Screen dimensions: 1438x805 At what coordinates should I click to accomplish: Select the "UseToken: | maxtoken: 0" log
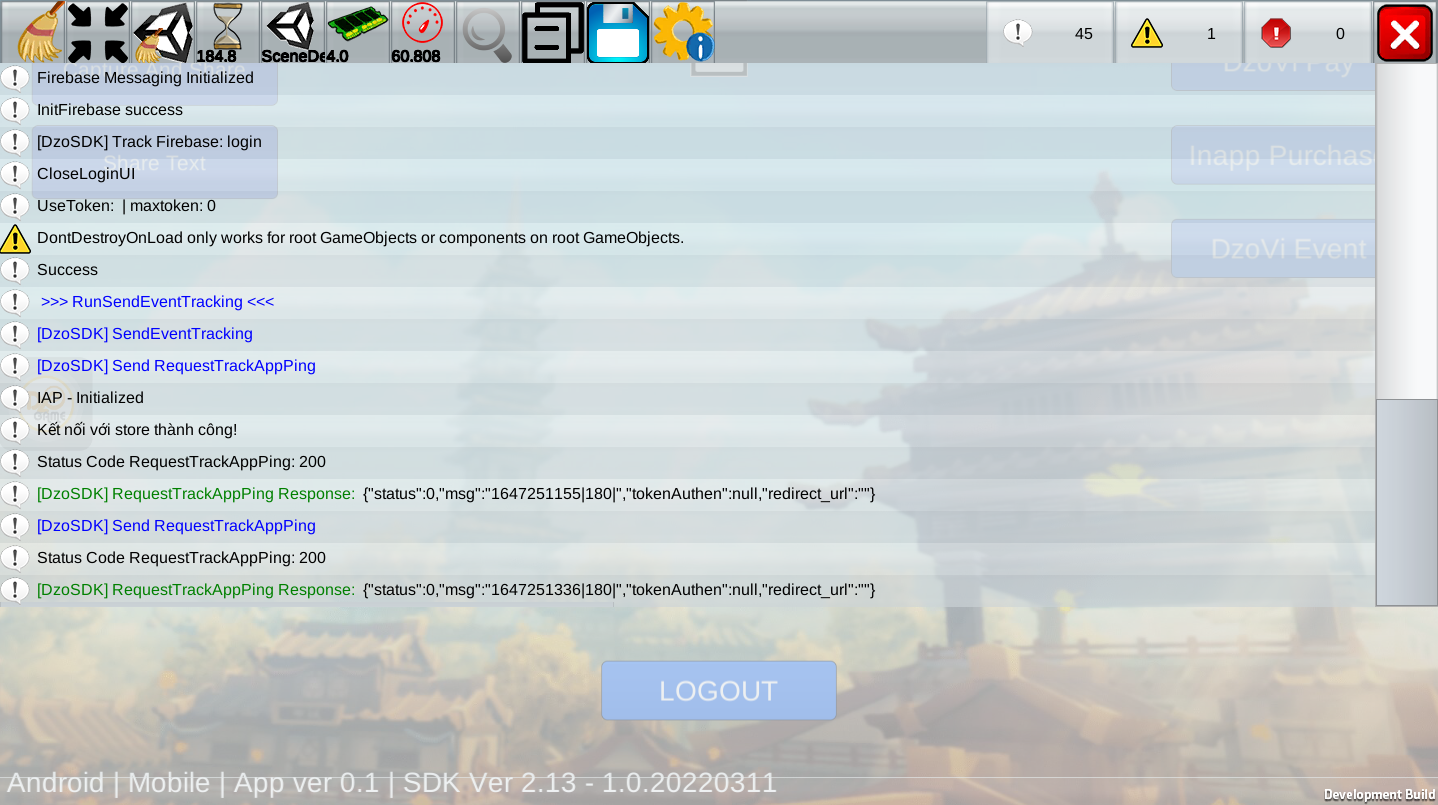[x=688, y=206]
